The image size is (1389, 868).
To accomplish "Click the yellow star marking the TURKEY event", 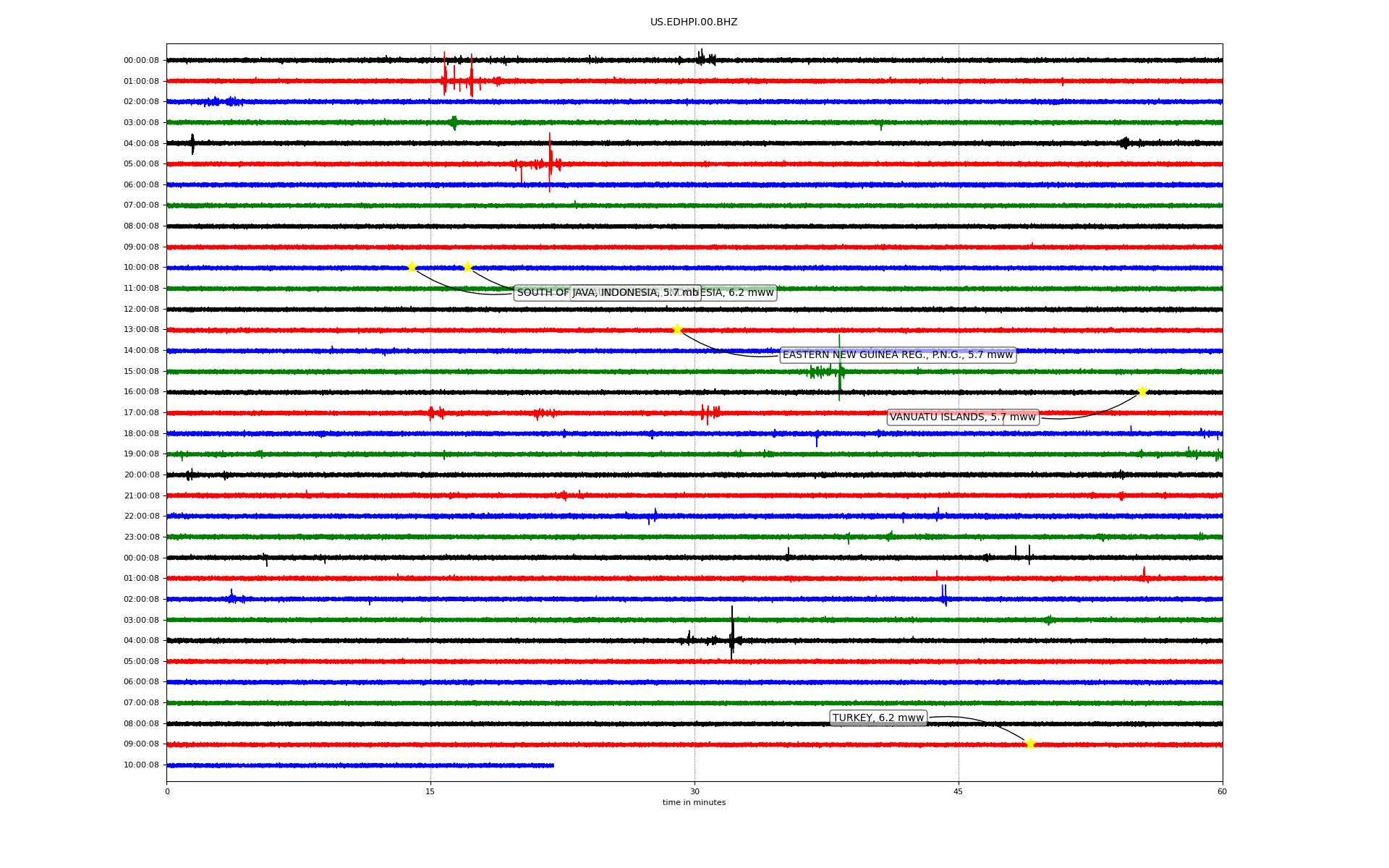I will 1030,744.
